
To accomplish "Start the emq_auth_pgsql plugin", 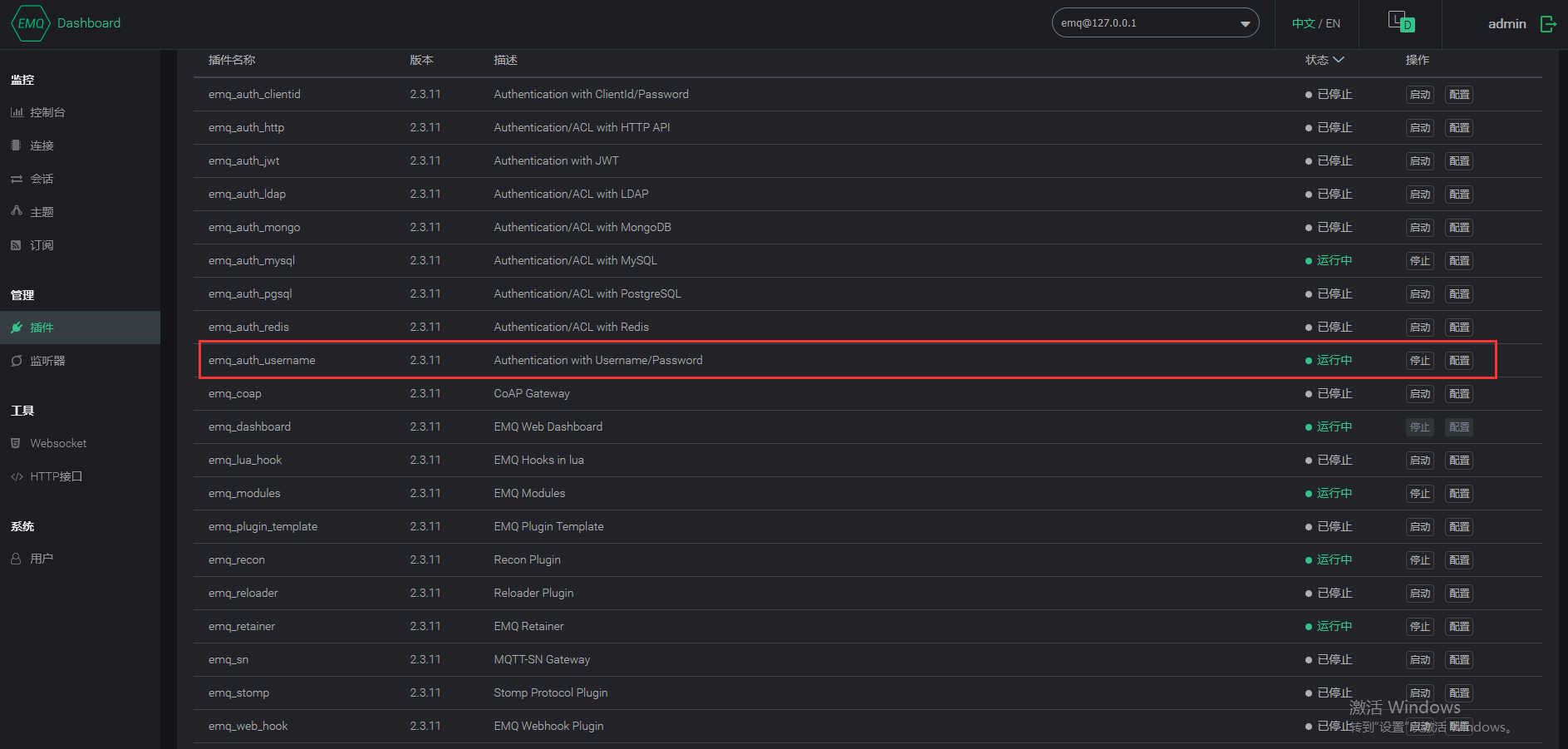I will pos(1420,294).
